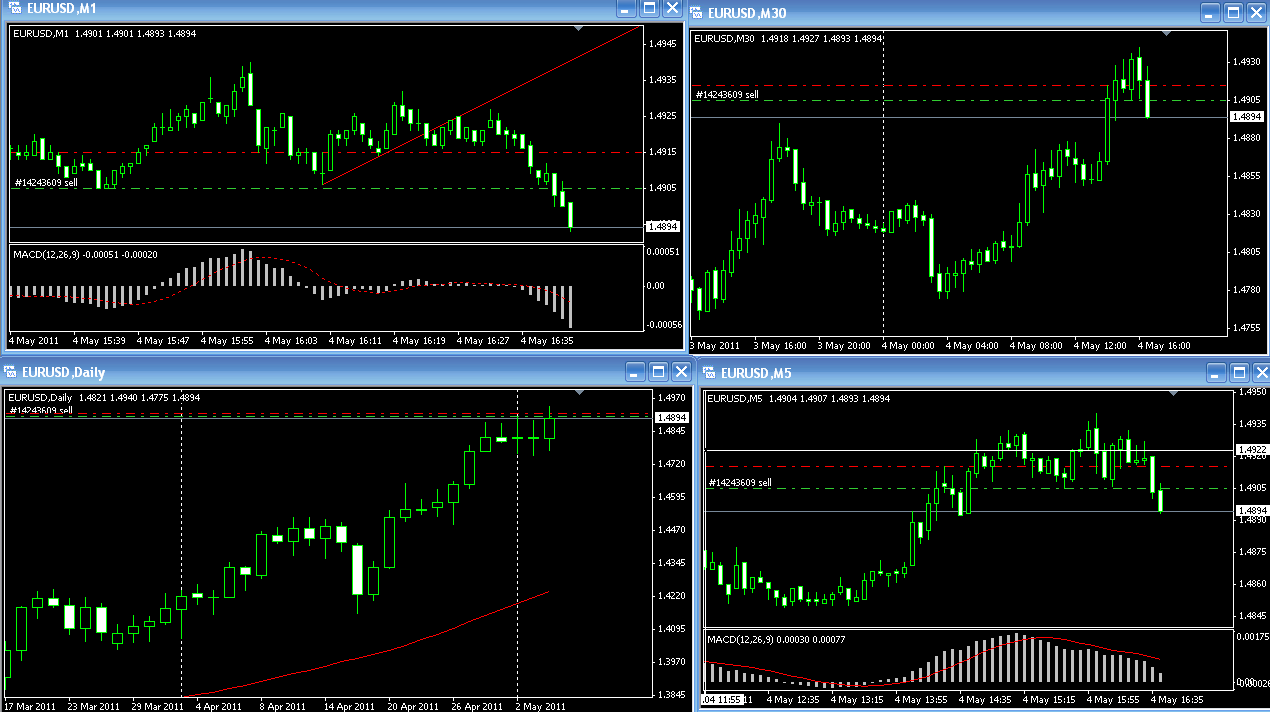The width and height of the screenshot is (1270, 712).
Task: Click the EURUSD,M5 window chart icon
Action: [x=710, y=374]
